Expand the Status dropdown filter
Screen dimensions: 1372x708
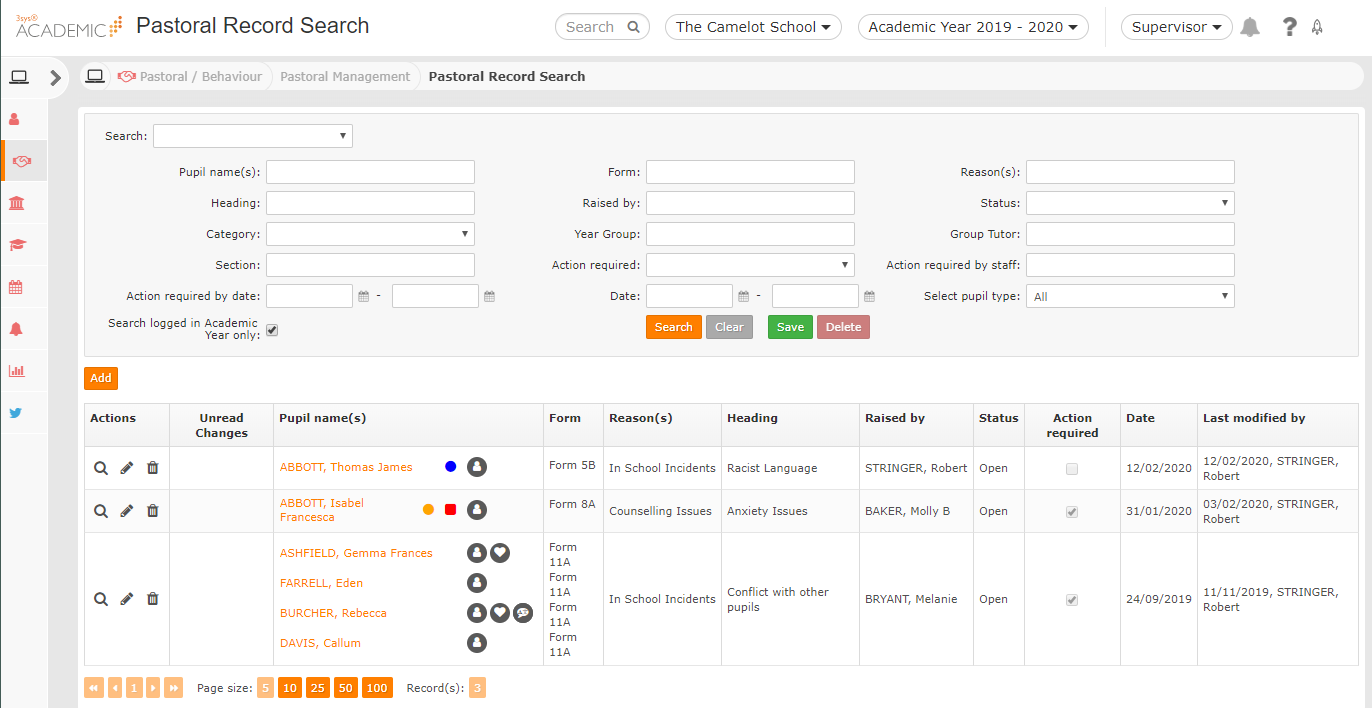coord(1130,203)
